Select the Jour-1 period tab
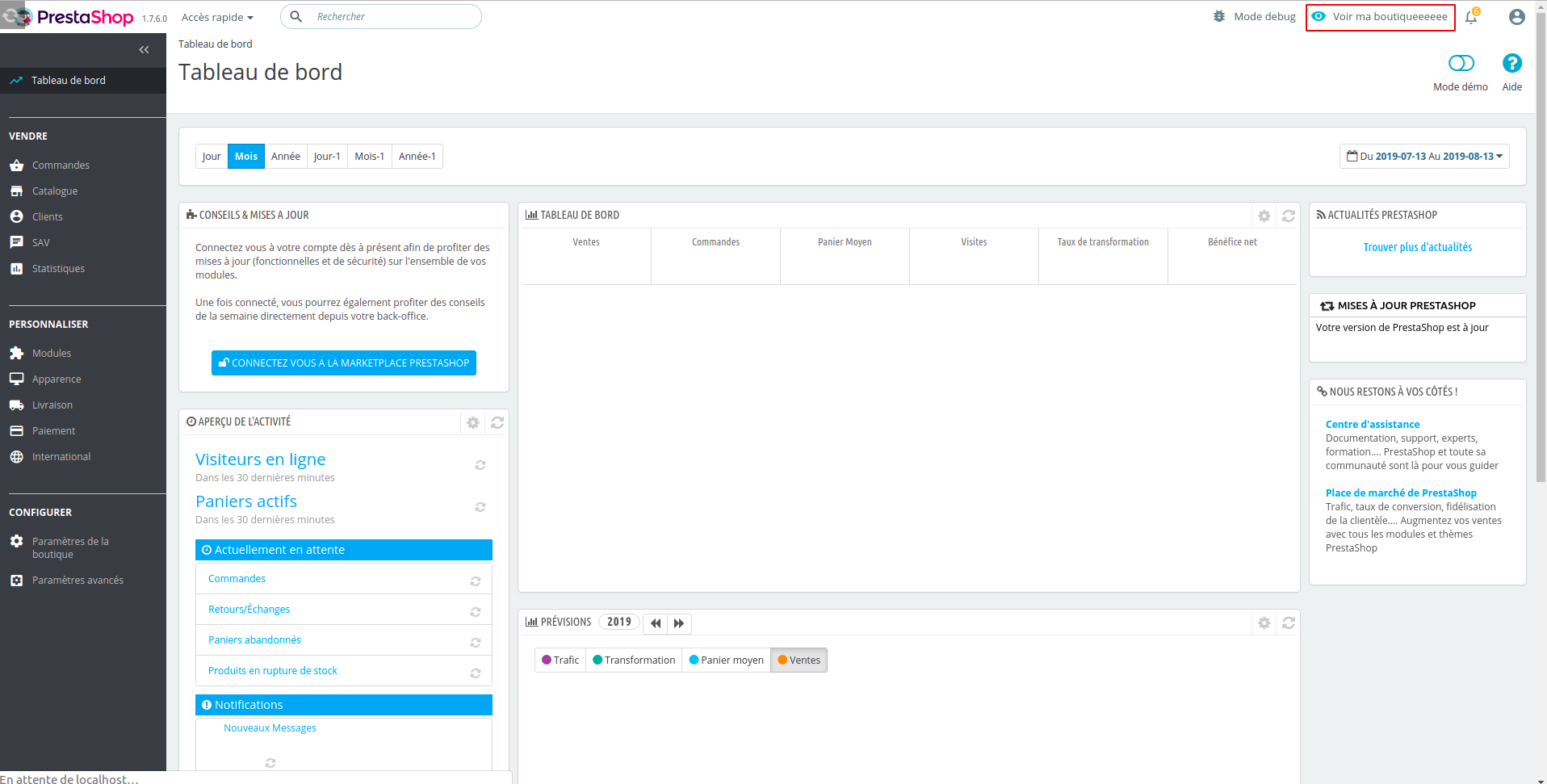The width and height of the screenshot is (1547, 784). (x=326, y=156)
